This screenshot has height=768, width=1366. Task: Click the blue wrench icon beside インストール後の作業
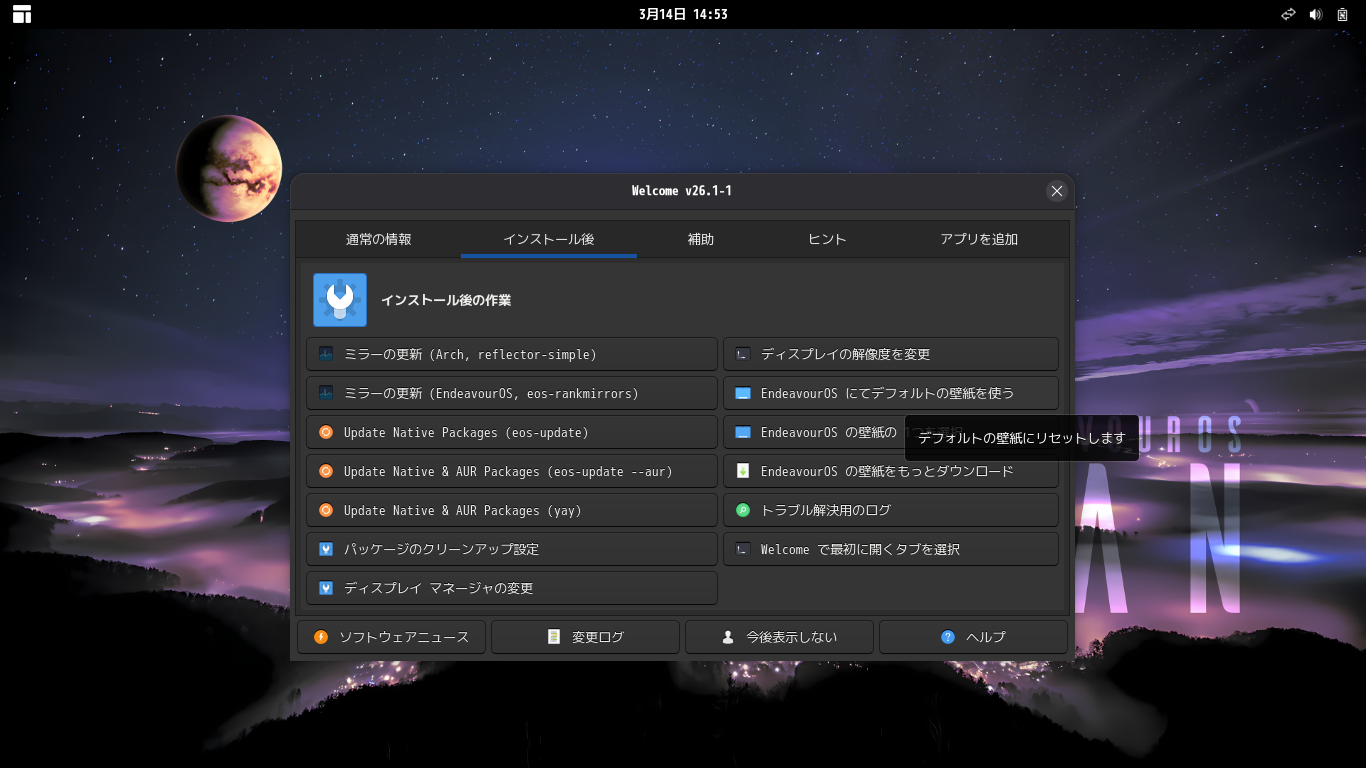click(340, 300)
